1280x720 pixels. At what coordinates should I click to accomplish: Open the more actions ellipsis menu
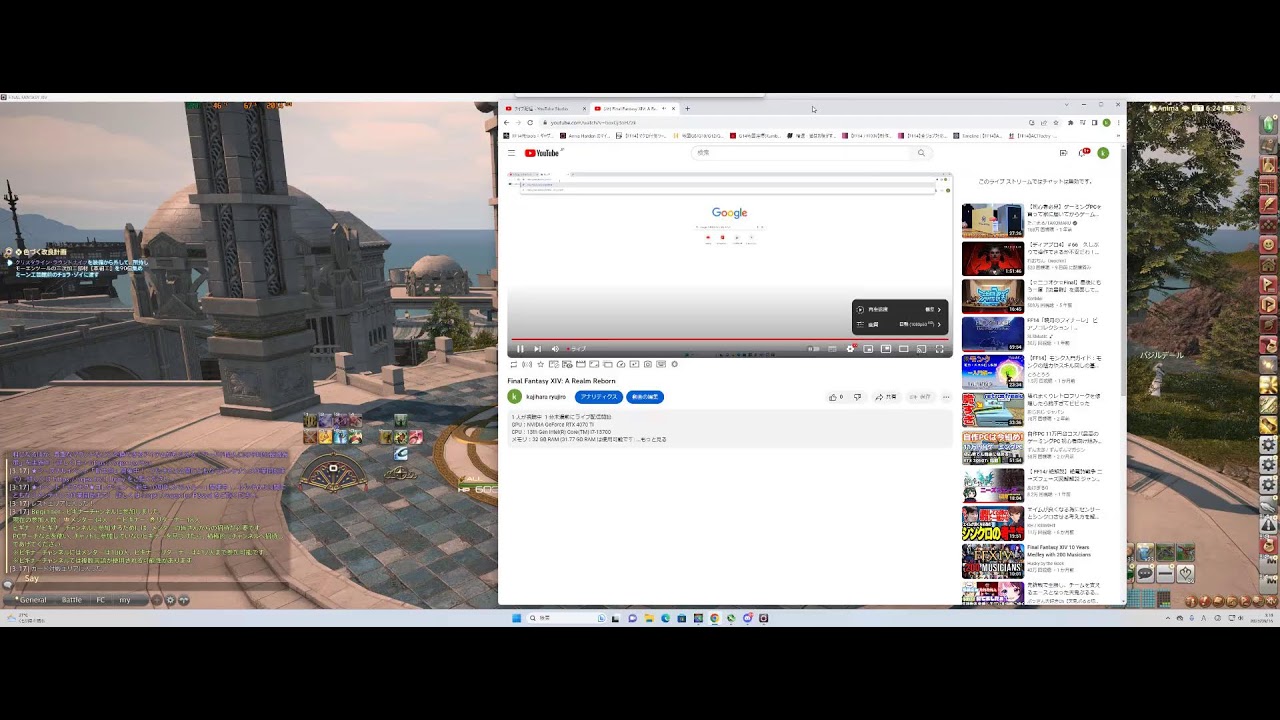946,397
